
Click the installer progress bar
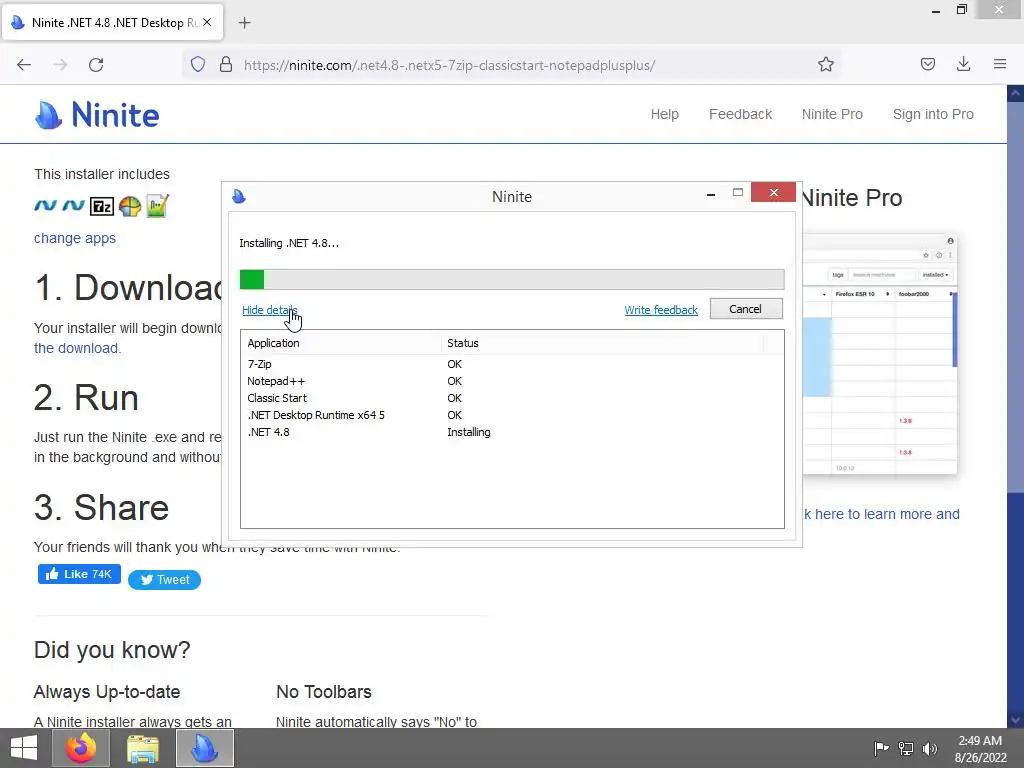click(x=512, y=280)
